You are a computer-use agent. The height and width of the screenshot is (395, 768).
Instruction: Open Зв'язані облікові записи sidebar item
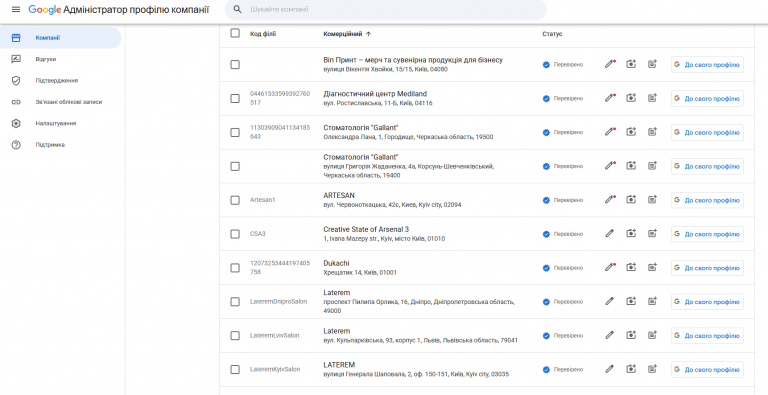(x=60, y=102)
